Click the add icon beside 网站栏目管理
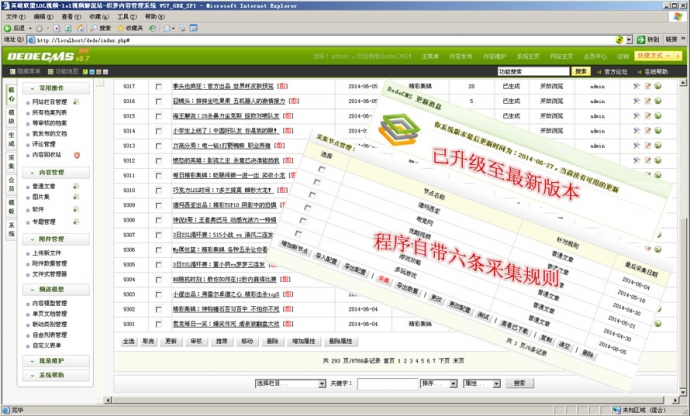 [x=76, y=102]
